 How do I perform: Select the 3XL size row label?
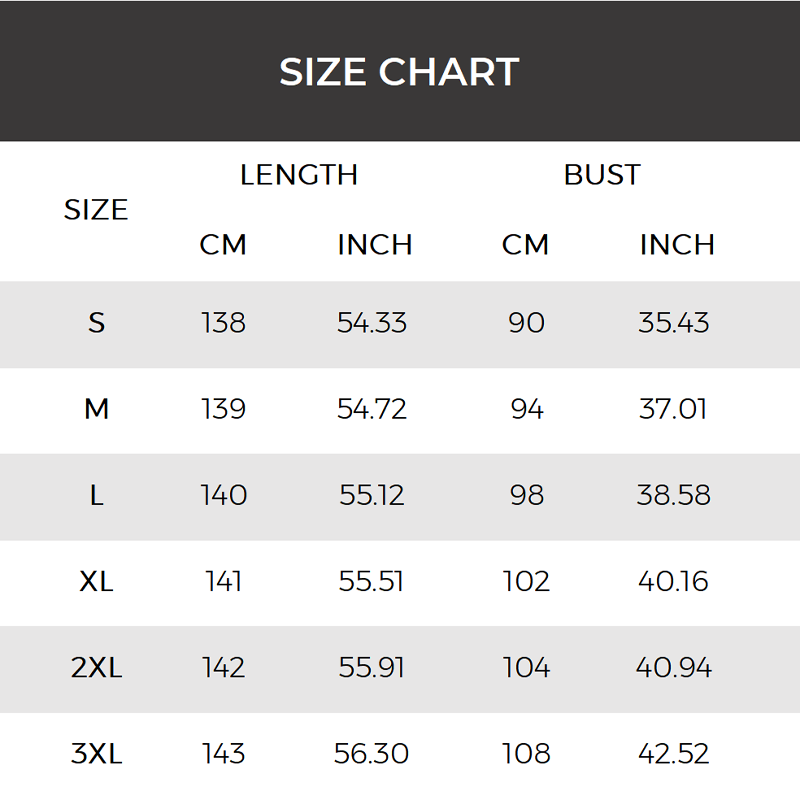point(96,753)
